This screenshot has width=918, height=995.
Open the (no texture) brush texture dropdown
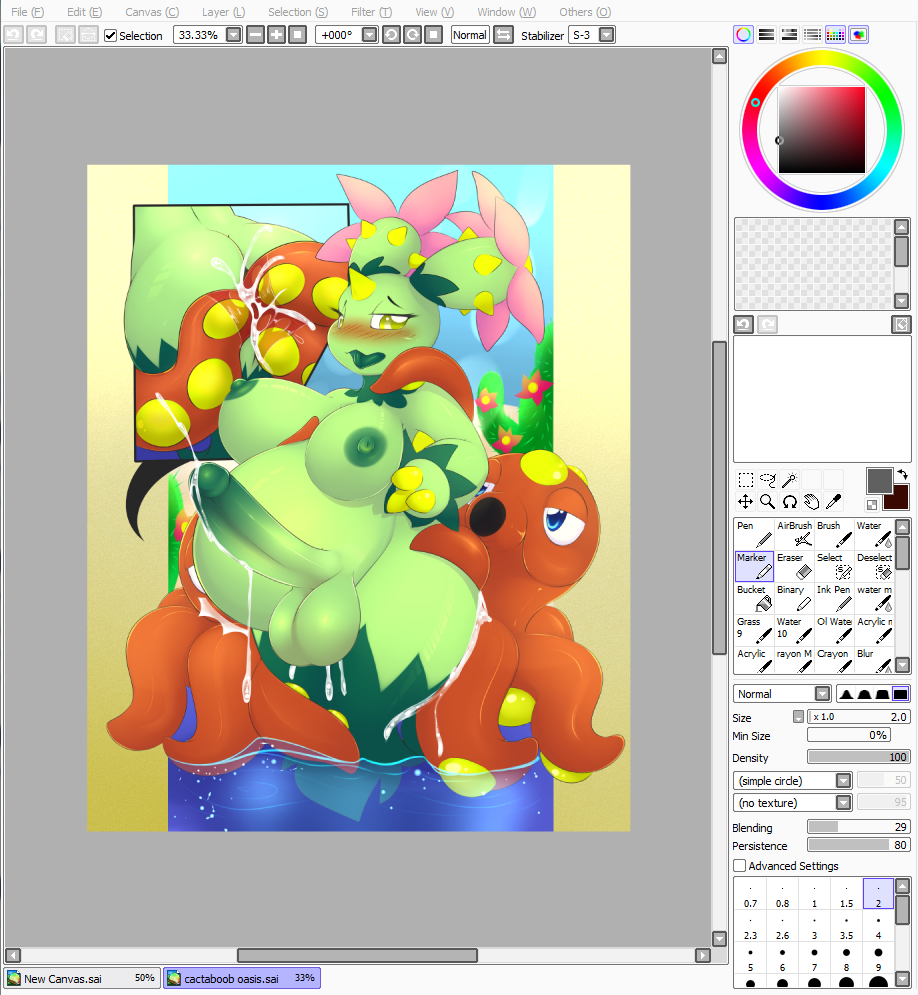[843, 803]
